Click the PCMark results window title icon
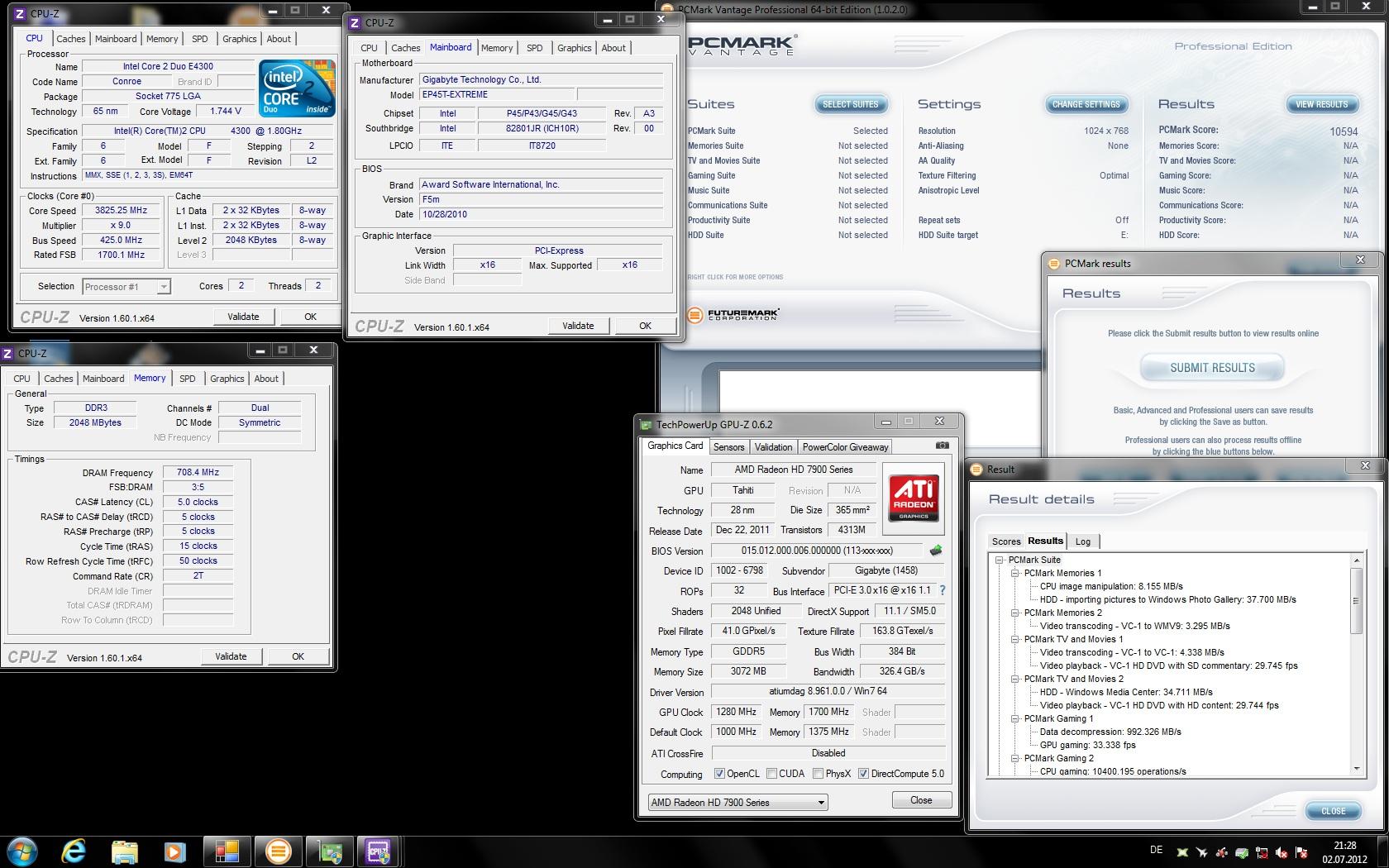The height and width of the screenshot is (868, 1389). point(1054,264)
